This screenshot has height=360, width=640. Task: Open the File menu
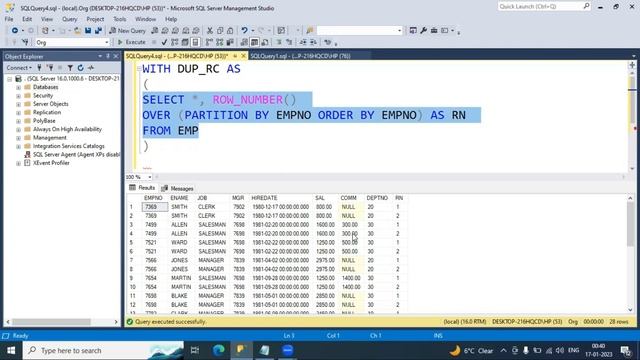tap(9, 19)
